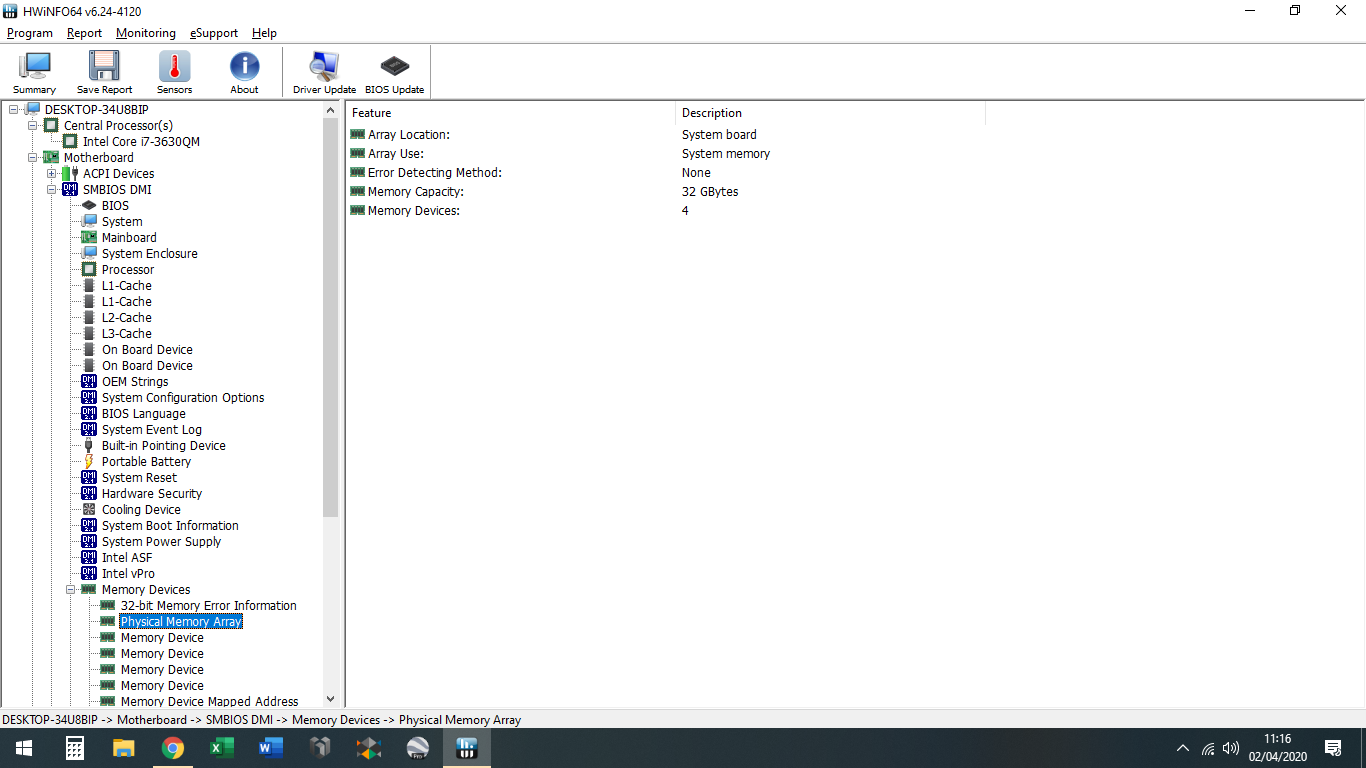Select Memory Device Mapped Address entry
1366x768 pixels.
tap(209, 701)
